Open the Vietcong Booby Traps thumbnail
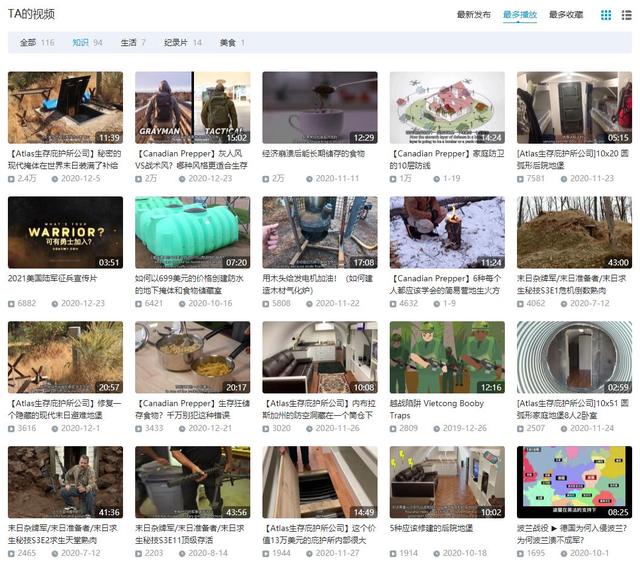 pos(447,357)
